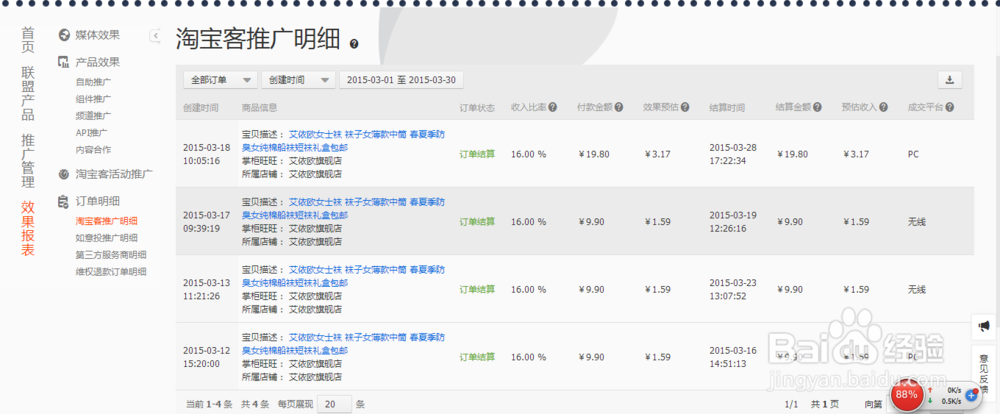Select 淘宝客推广明细 submenu item
1000x414 pixels.
pyautogui.click(x=107, y=221)
